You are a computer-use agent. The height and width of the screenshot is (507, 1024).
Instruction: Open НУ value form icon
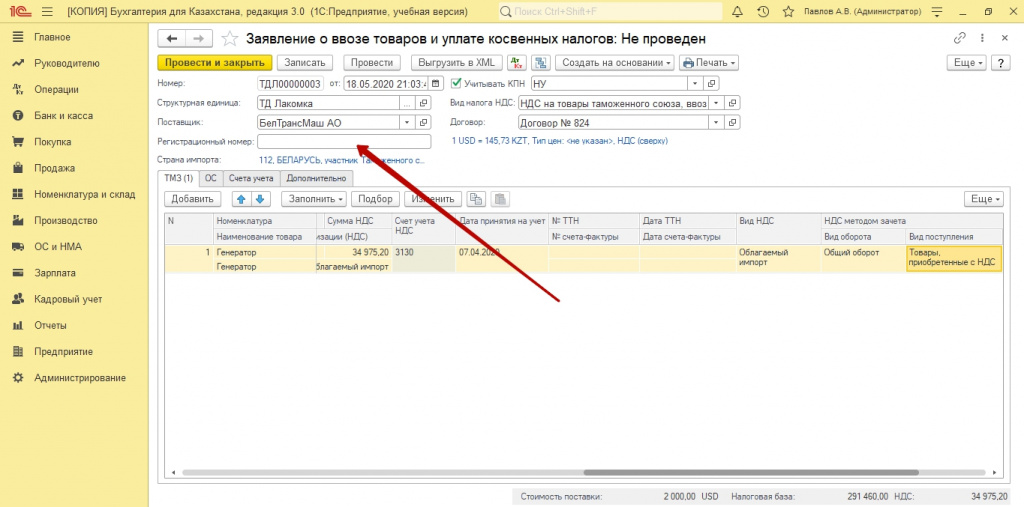[712, 84]
